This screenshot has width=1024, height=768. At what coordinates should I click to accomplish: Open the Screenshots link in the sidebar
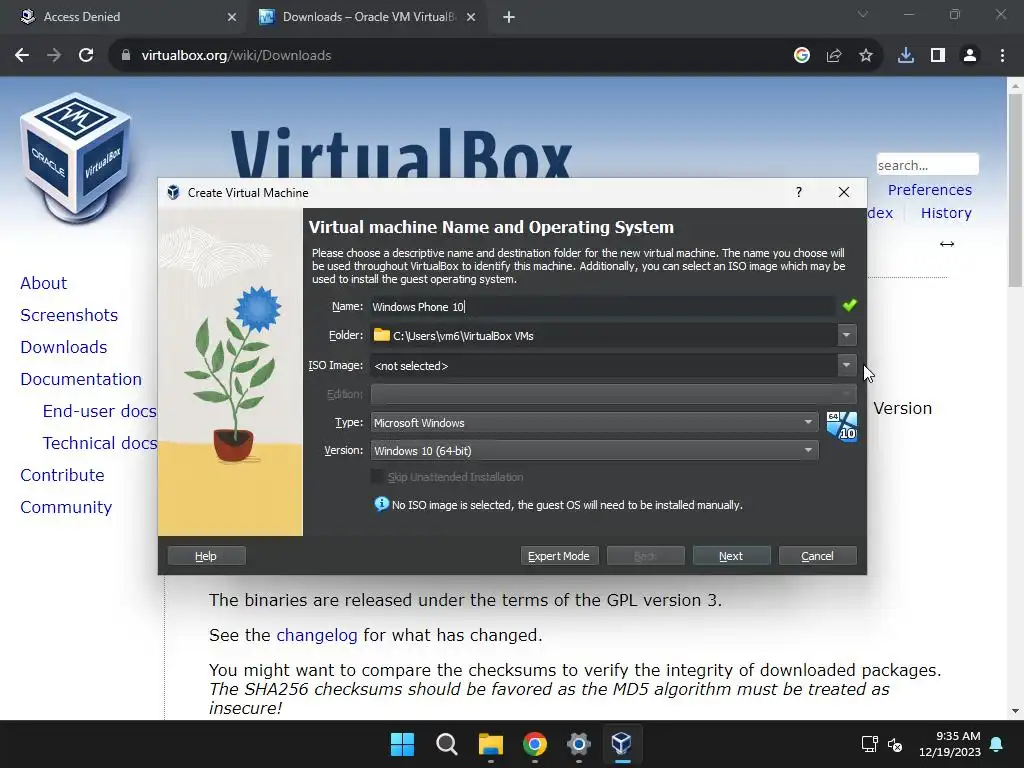pos(69,315)
